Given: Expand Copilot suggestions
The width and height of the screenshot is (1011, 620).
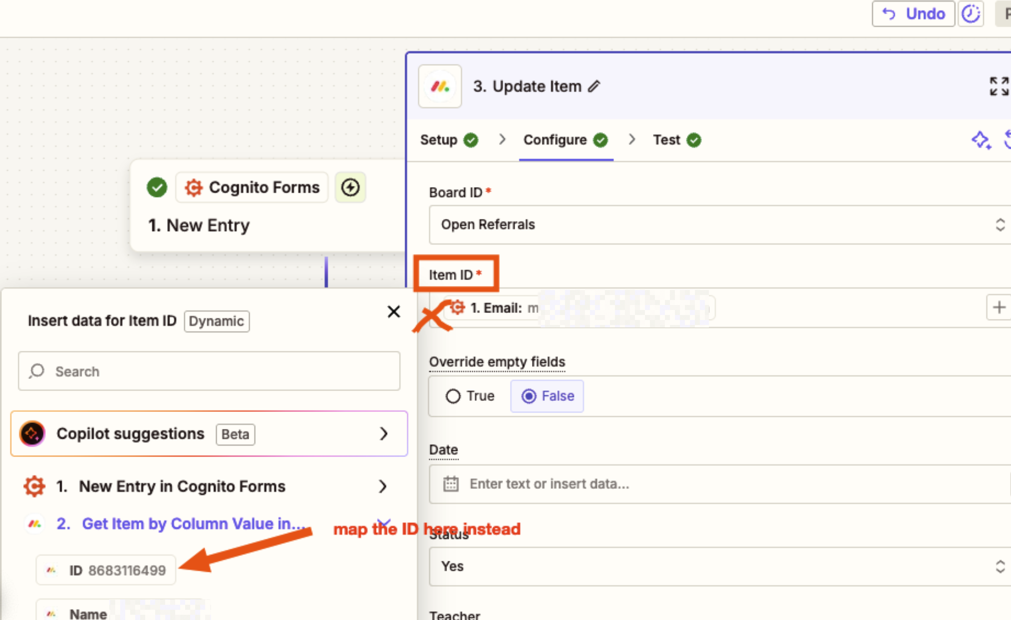Looking at the screenshot, I should point(209,434).
